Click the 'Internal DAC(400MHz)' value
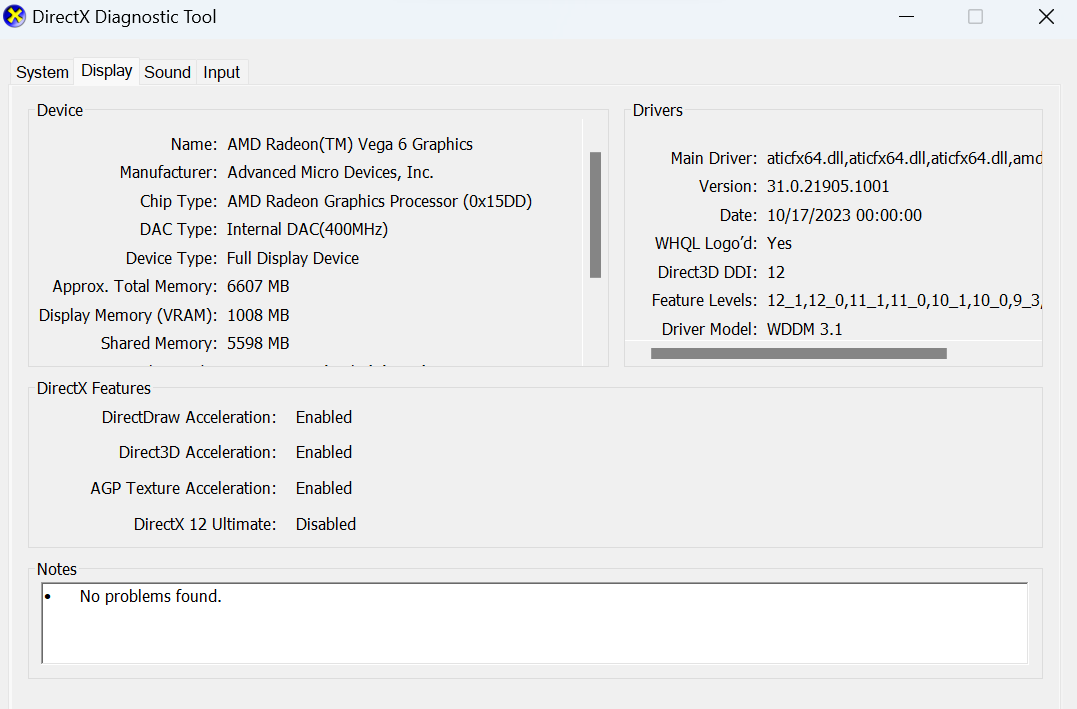Viewport: 1077px width, 709px height. pyautogui.click(x=308, y=229)
